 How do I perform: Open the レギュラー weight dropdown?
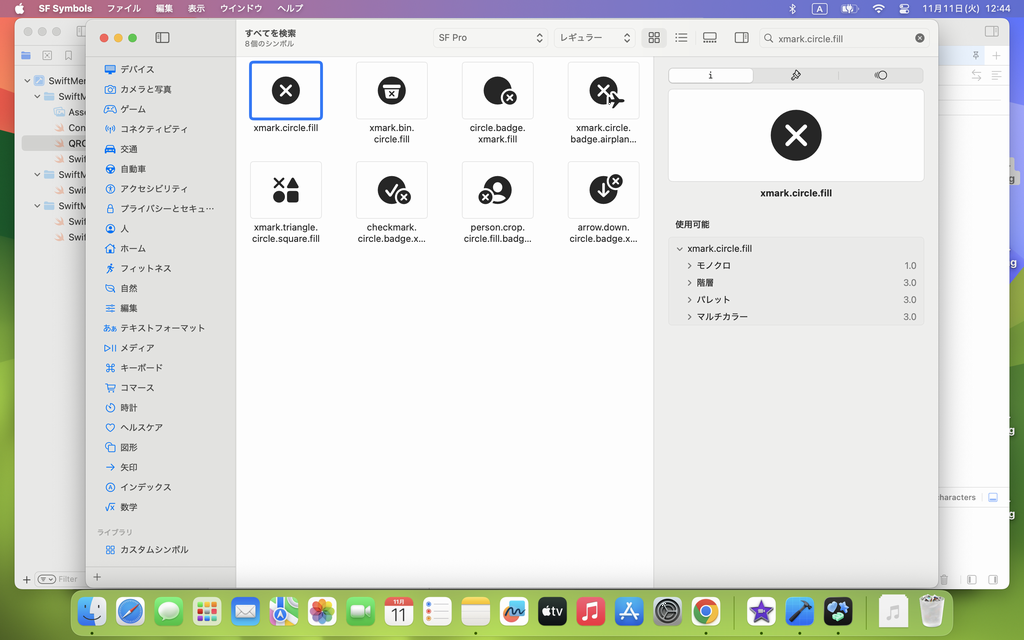click(x=595, y=38)
